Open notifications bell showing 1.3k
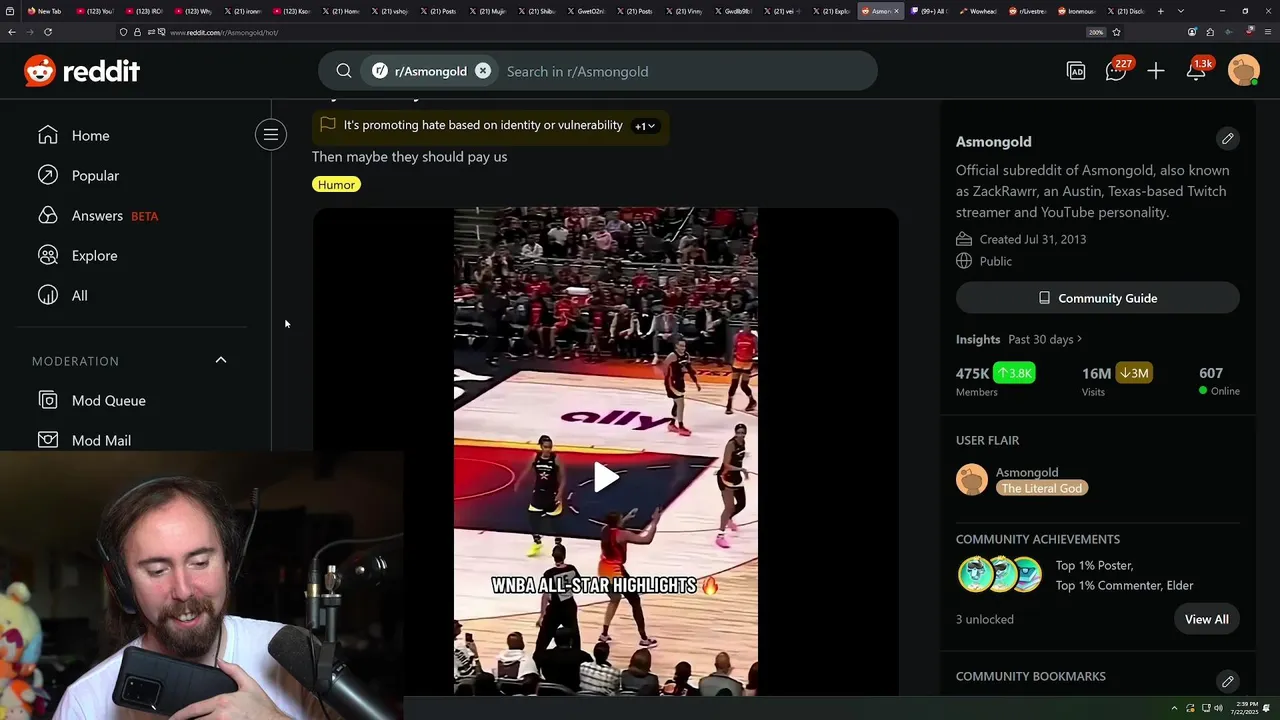The height and width of the screenshot is (720, 1280). [1197, 71]
